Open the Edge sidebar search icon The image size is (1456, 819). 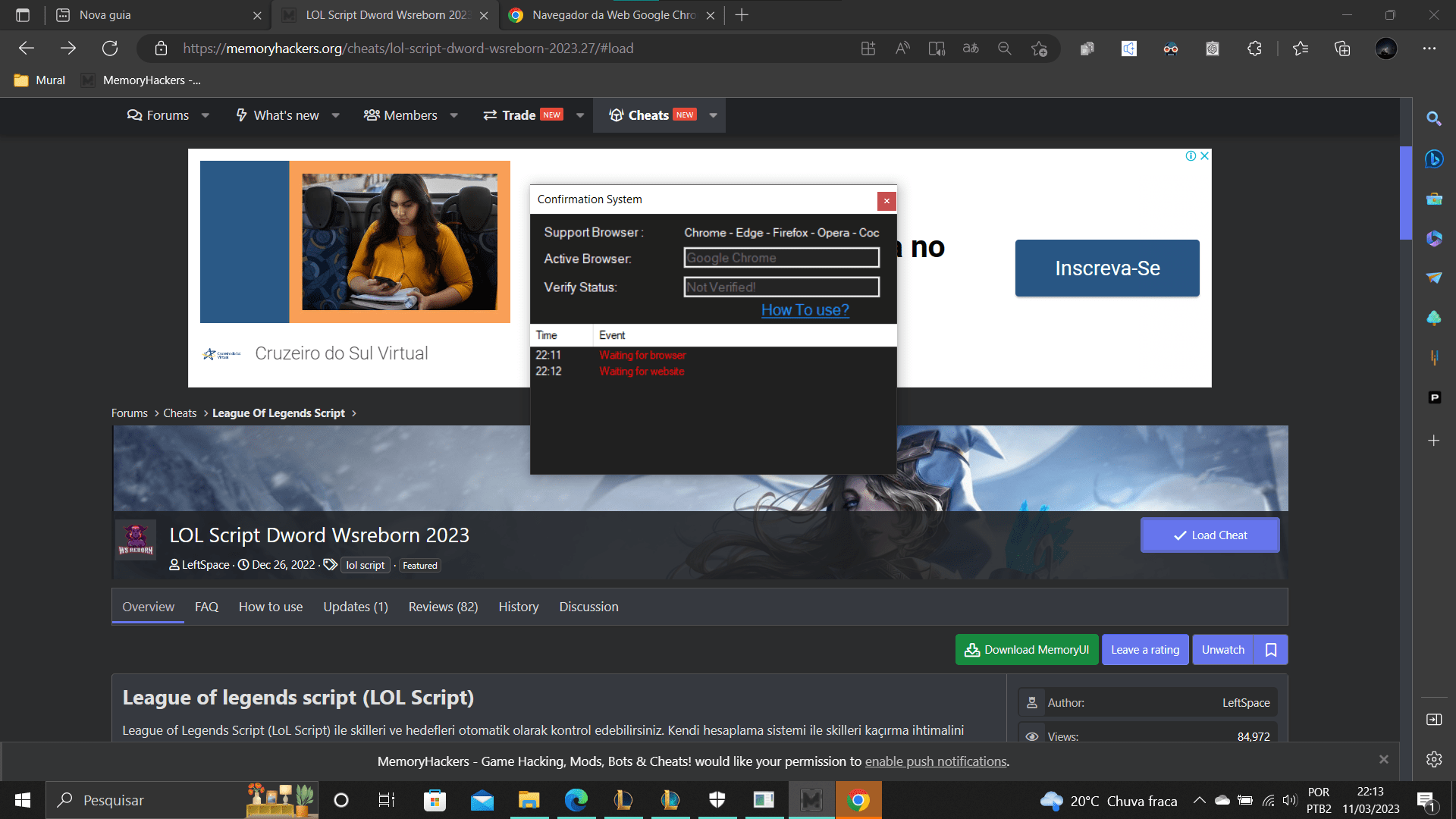[1433, 118]
